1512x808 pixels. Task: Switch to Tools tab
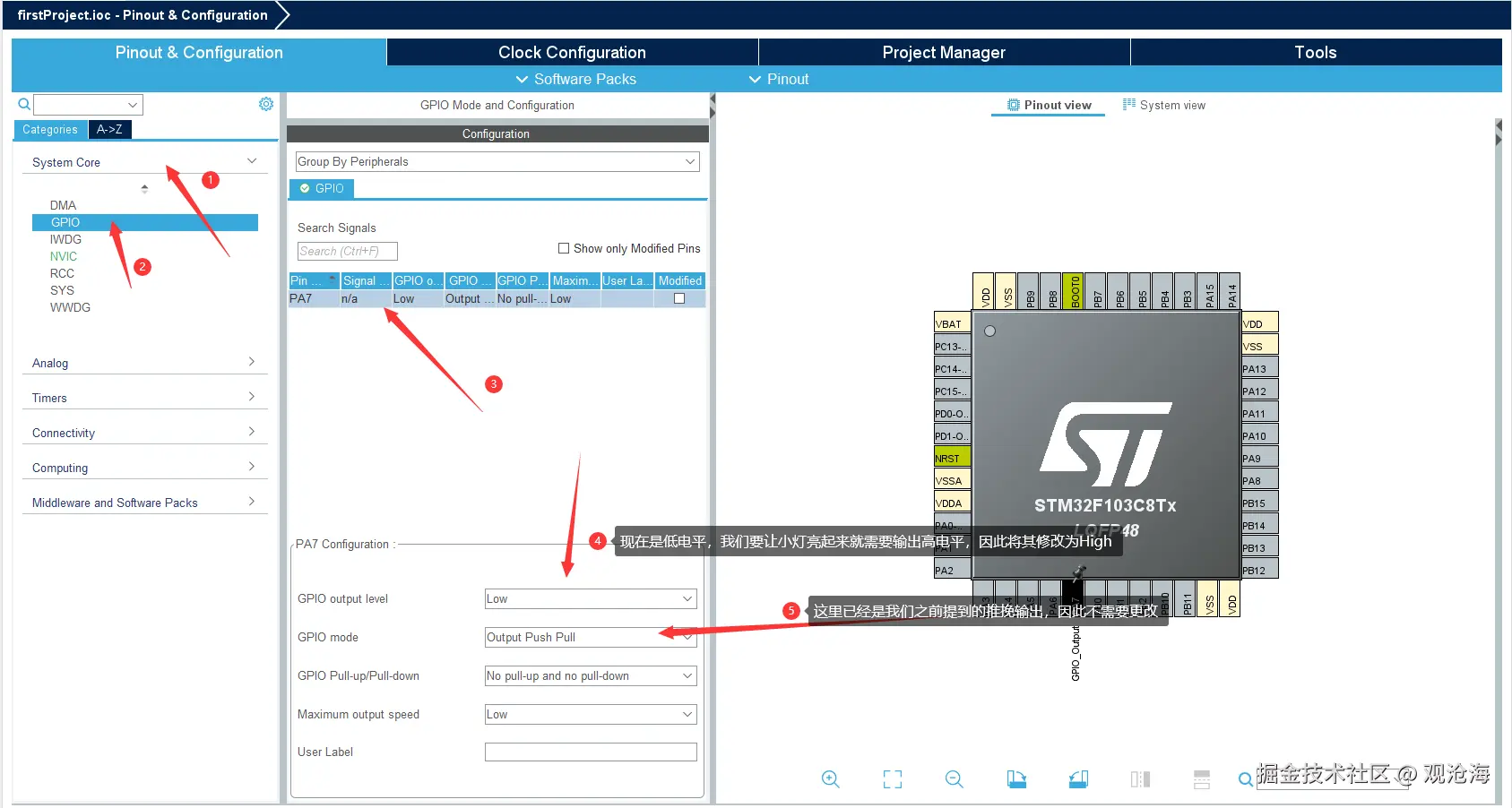(x=1316, y=52)
